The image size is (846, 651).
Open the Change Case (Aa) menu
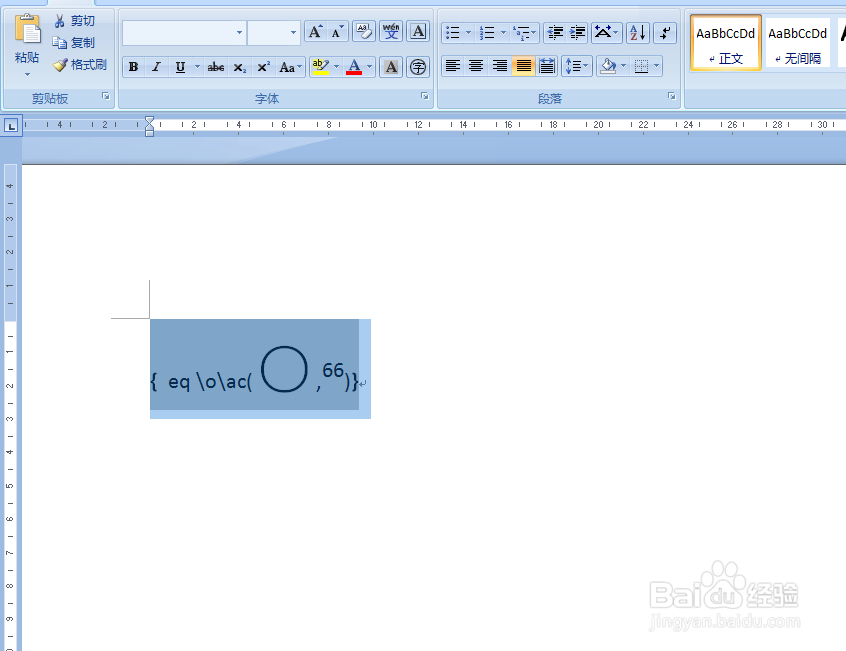tap(290, 67)
